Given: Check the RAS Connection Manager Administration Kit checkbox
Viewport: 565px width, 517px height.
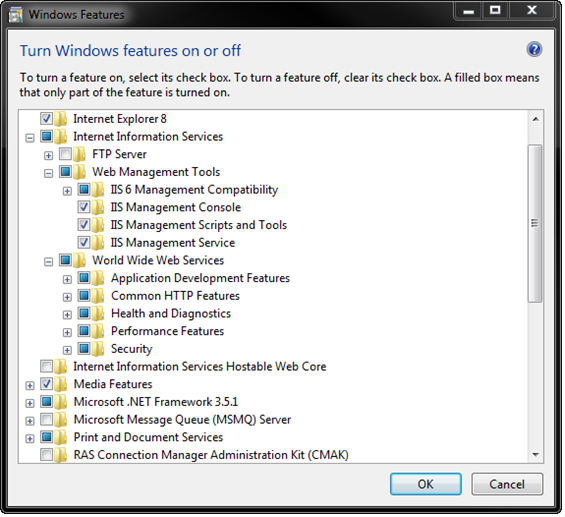Looking at the screenshot, I should pyautogui.click(x=46, y=454).
